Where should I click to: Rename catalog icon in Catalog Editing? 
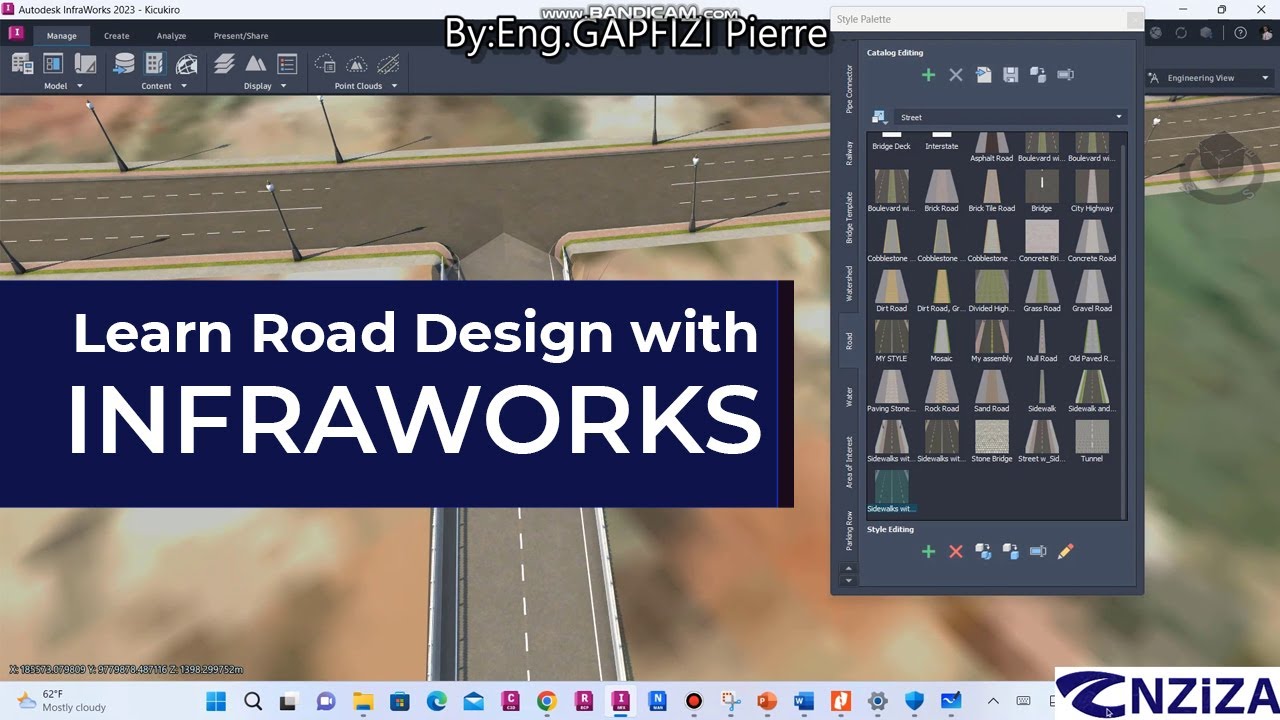(1065, 75)
